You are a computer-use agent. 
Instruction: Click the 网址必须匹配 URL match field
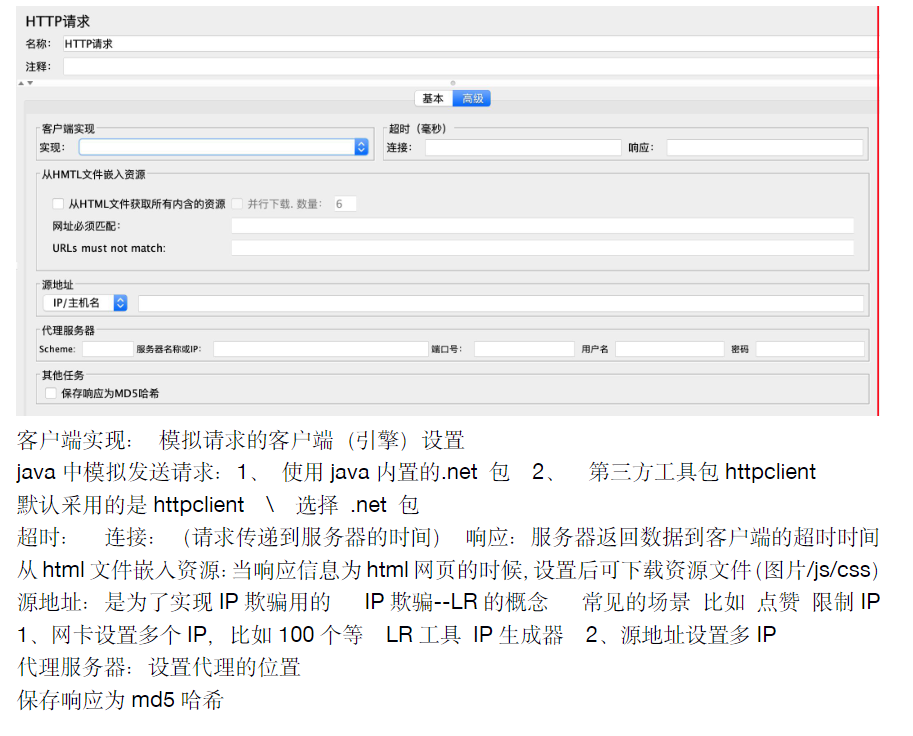[x=545, y=226]
